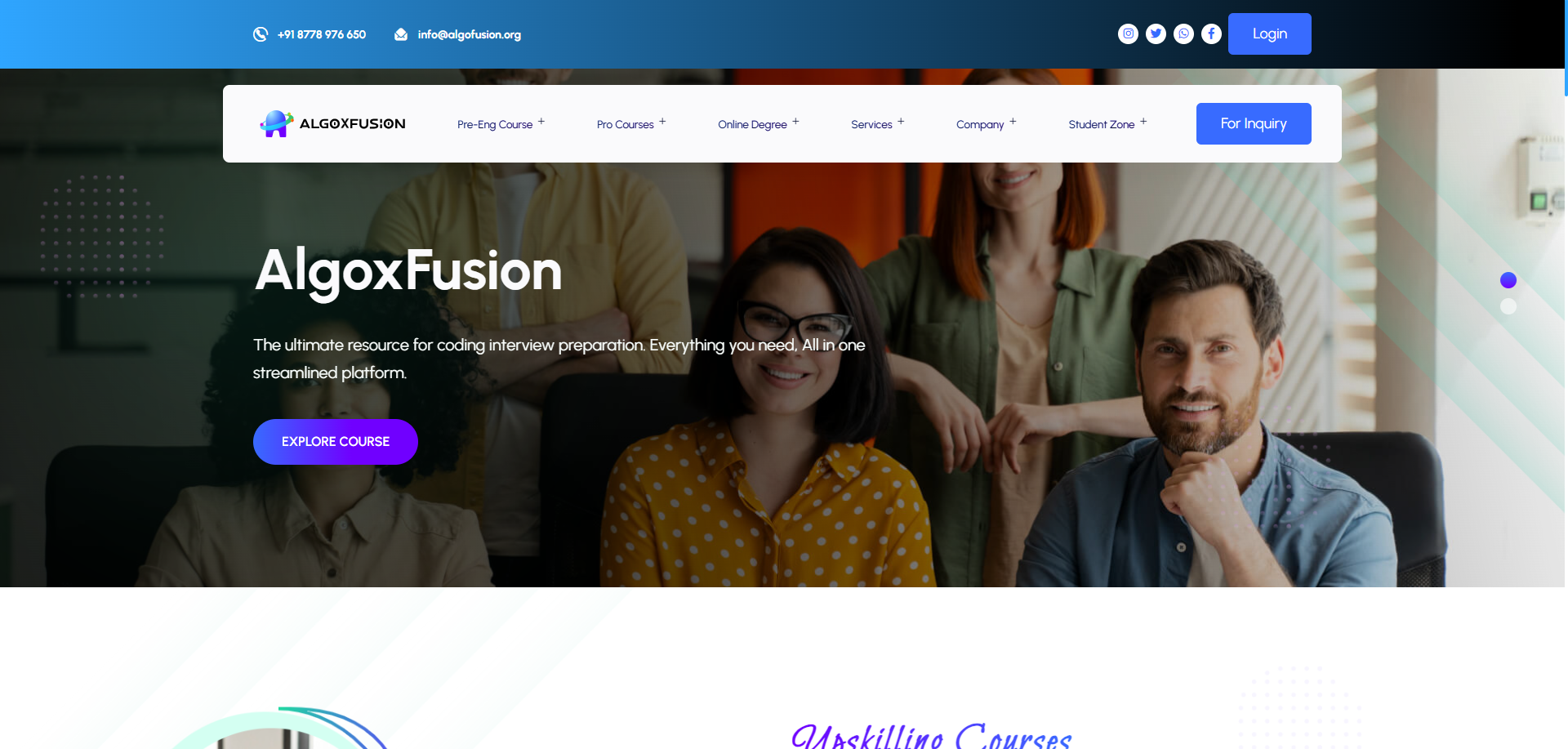This screenshot has width=1568, height=749.
Task: Open the Student Zone menu item
Action: click(x=1102, y=124)
